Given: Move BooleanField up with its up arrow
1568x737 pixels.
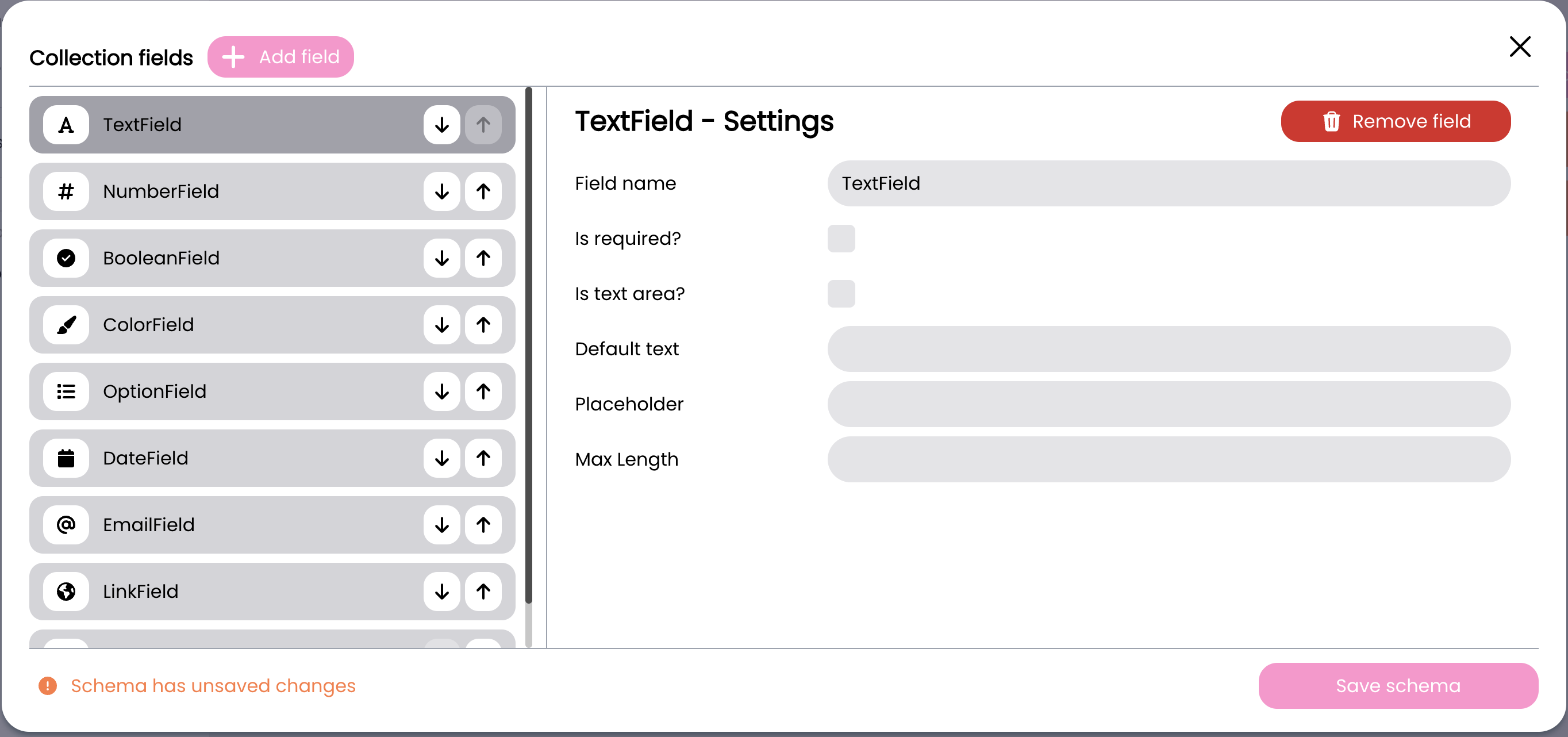Looking at the screenshot, I should point(483,258).
